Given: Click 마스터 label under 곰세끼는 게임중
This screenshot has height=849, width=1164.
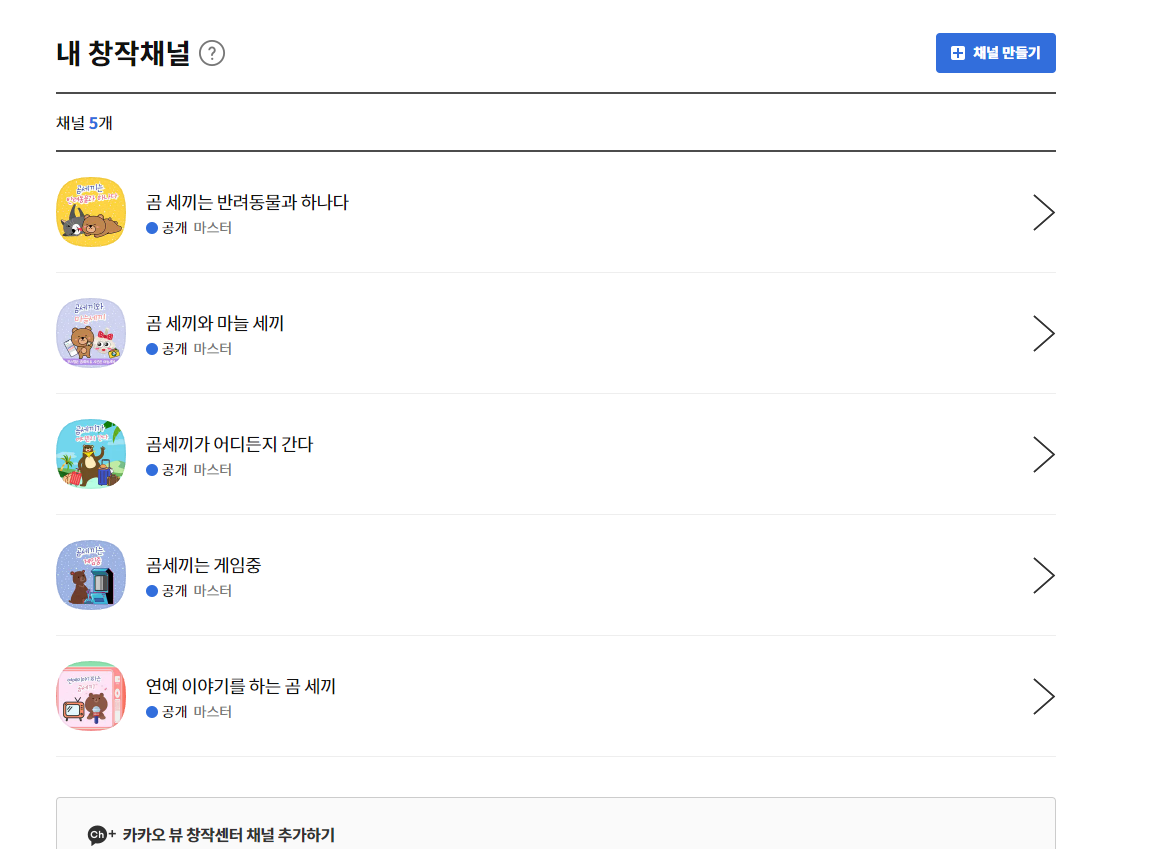Looking at the screenshot, I should click(213, 591).
